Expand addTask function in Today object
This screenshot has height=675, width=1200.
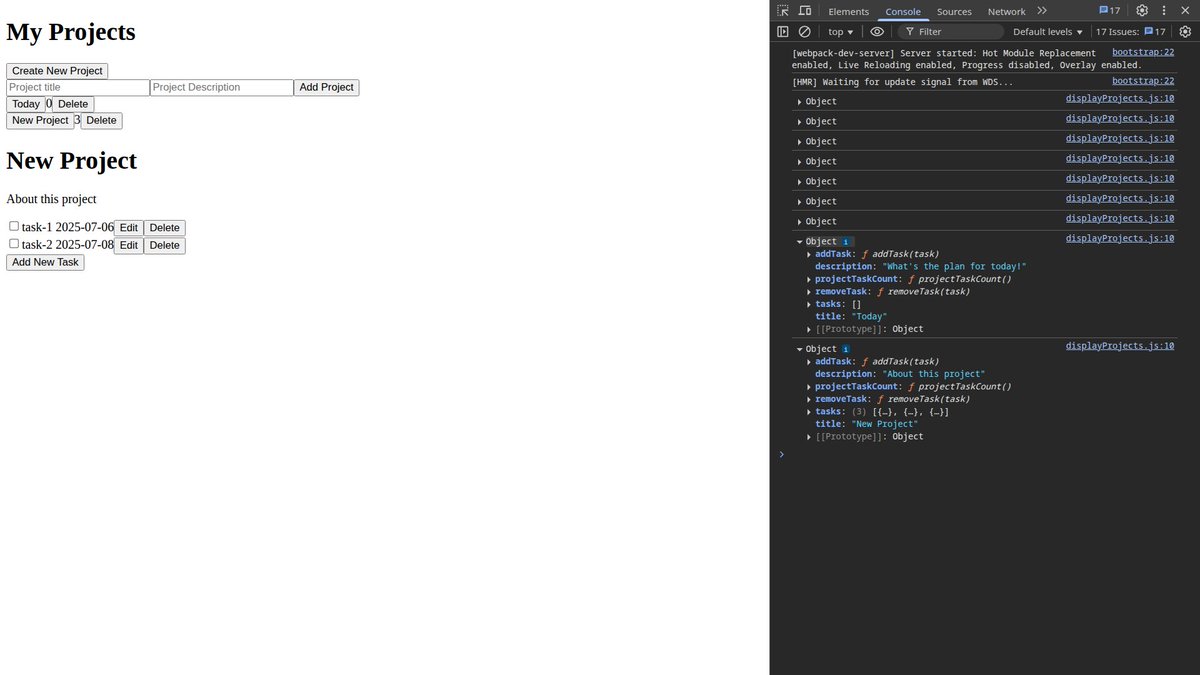click(810, 254)
